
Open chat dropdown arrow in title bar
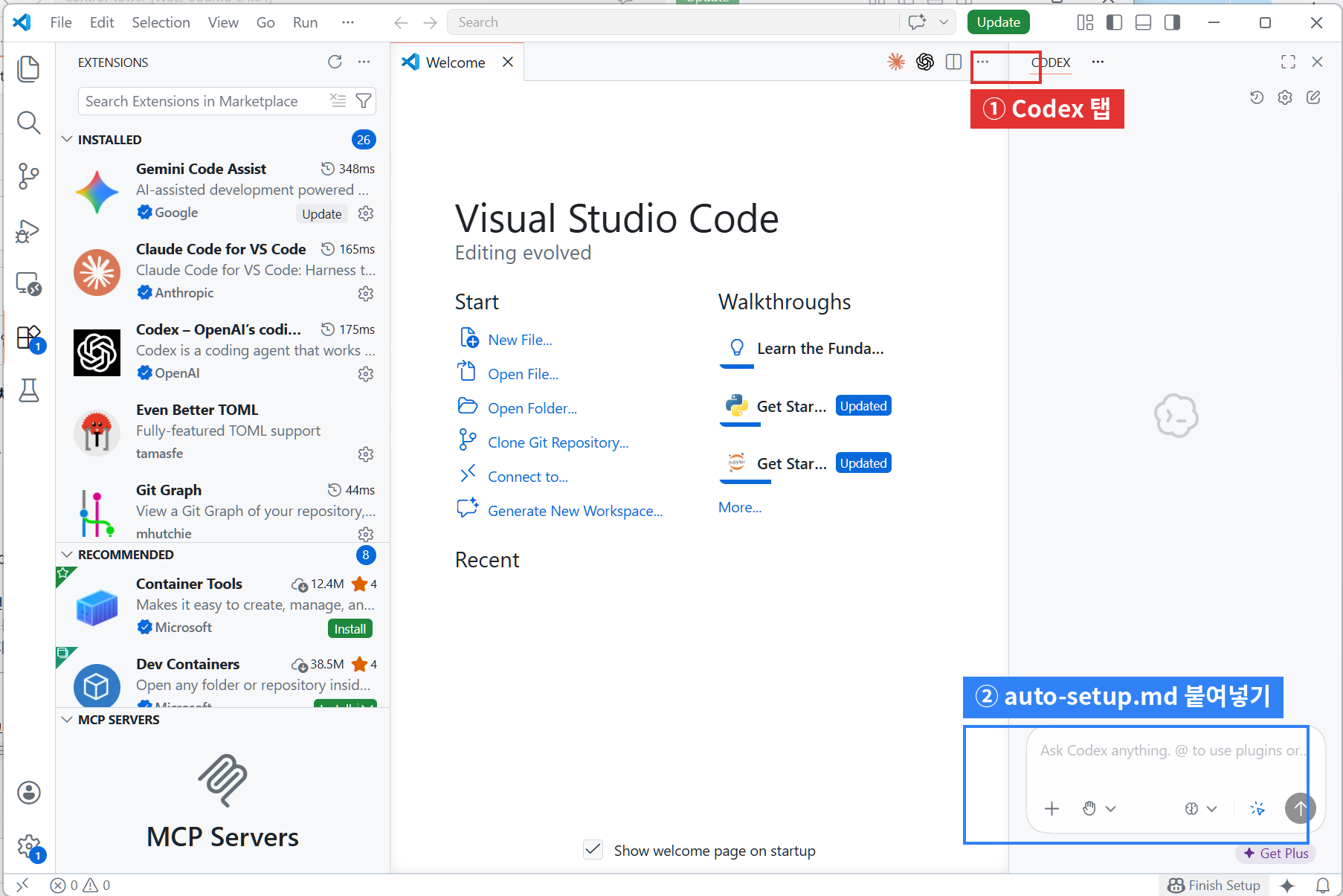click(944, 22)
